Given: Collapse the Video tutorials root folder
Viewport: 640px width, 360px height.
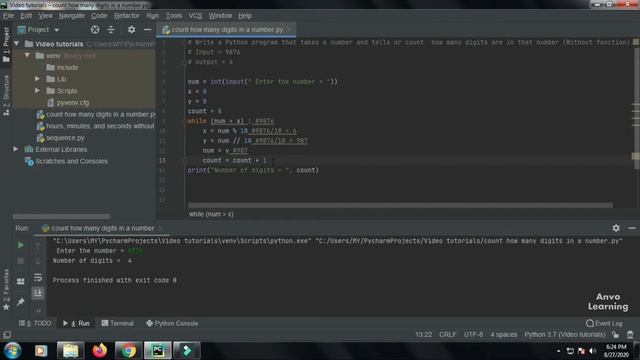Looking at the screenshot, I should pos(17,43).
